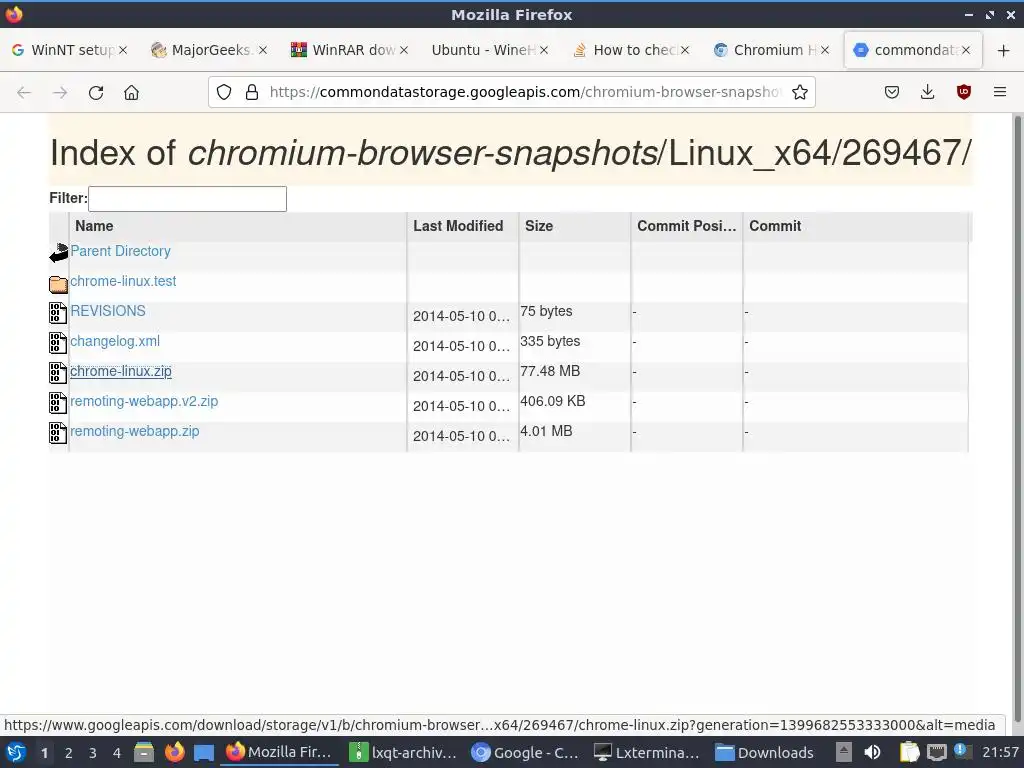Launch Firefox from taskbar quicklaunch icon
This screenshot has width=1024, height=768.
pos(174,752)
